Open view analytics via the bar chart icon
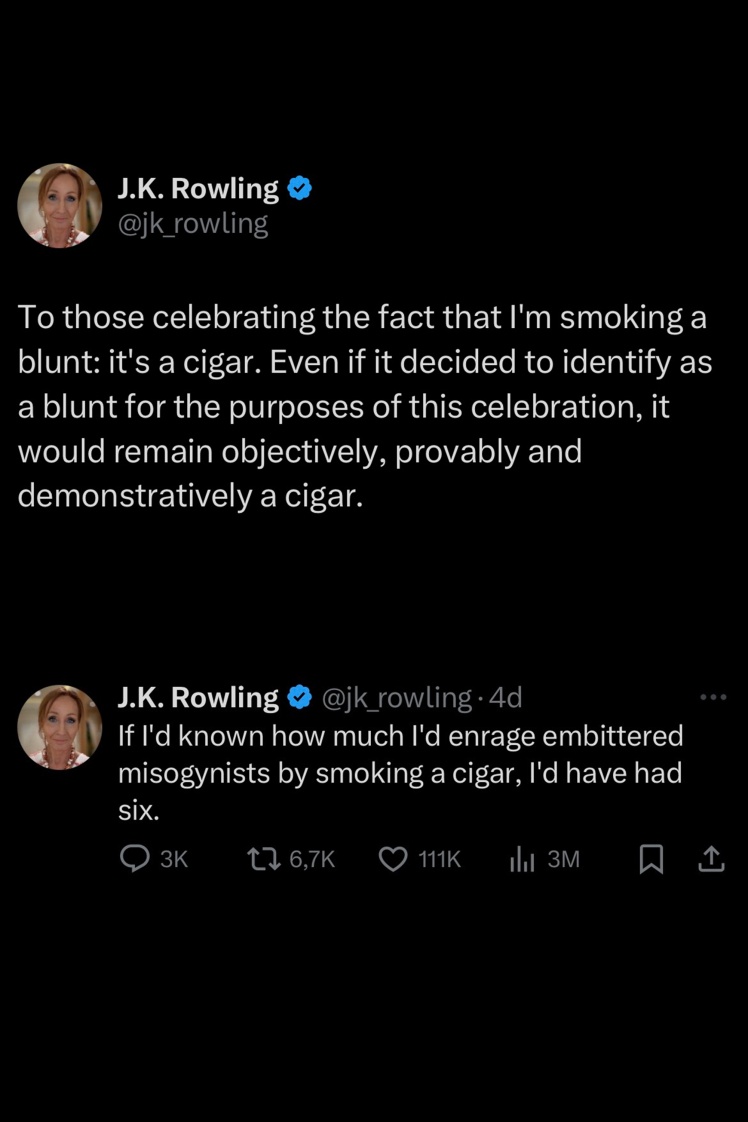748x1122 pixels. (x=523, y=859)
